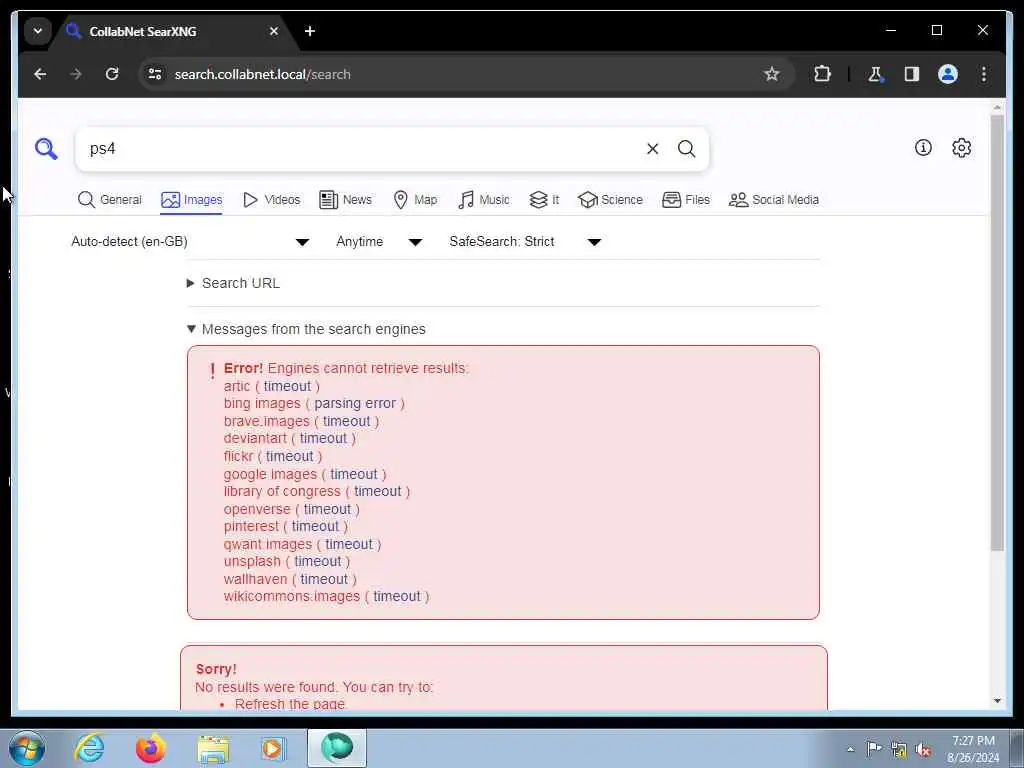The image size is (1024, 768).
Task: Open a new browser tab
Action: coord(310,31)
